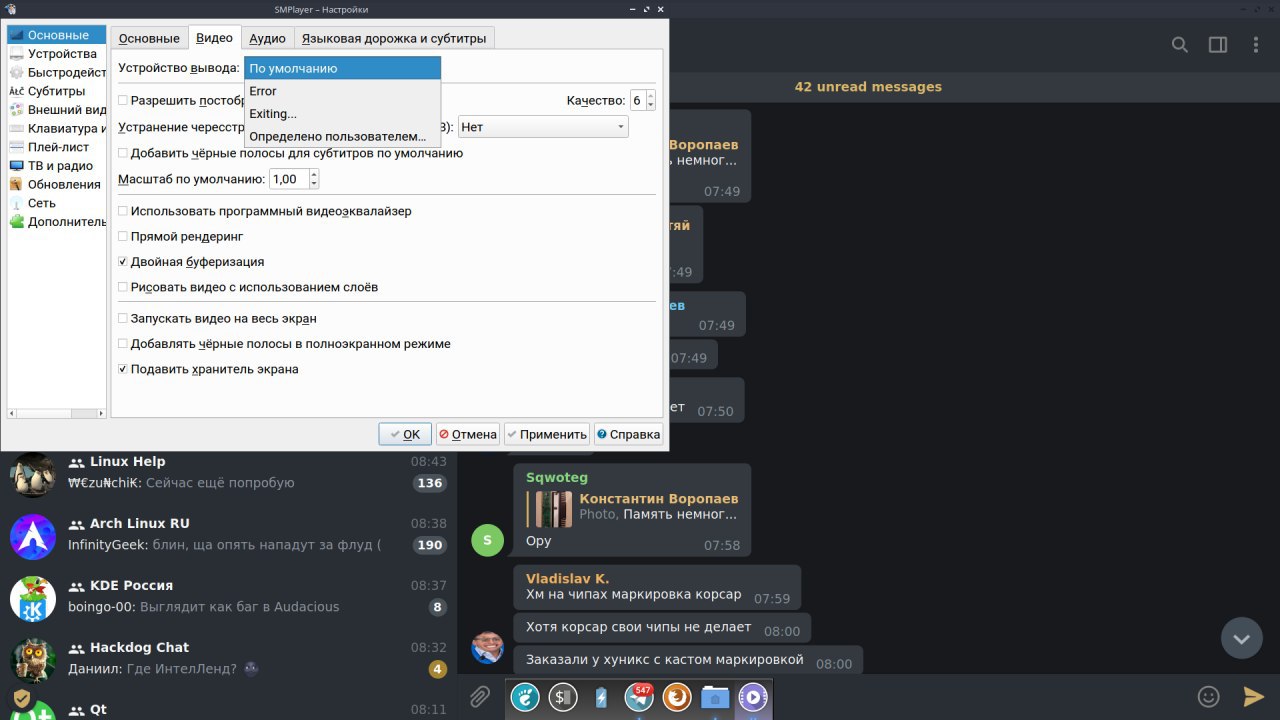Image resolution: width=1280 pixels, height=720 pixels.
Task: Open the Внешний вид settings section
Action: [57, 110]
